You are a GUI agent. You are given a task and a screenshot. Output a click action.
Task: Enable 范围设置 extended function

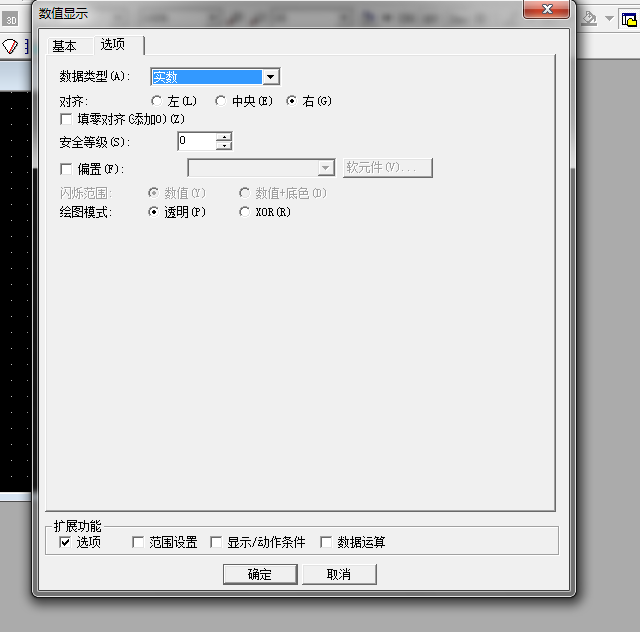[139, 543]
